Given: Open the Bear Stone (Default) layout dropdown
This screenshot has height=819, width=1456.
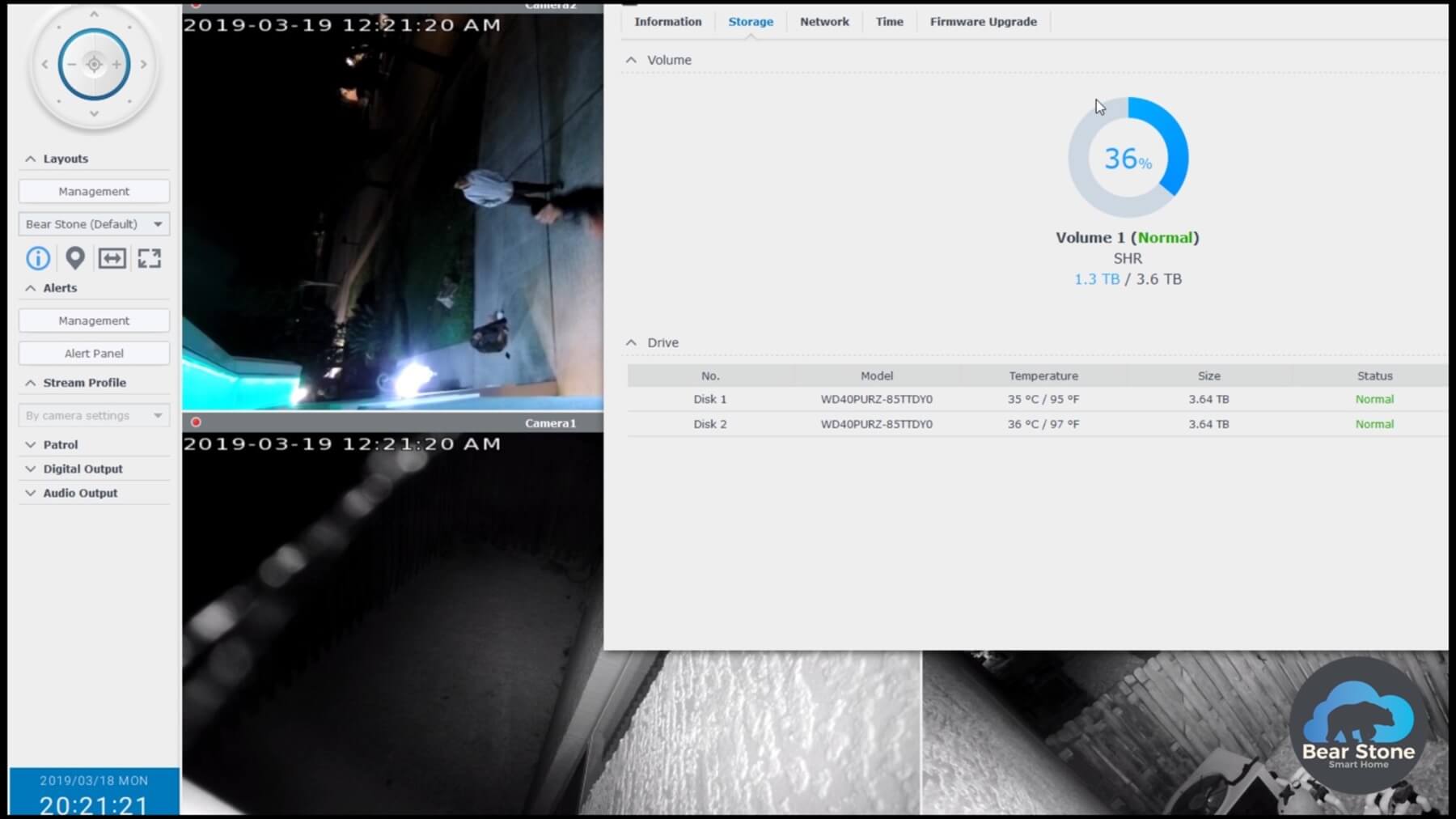Looking at the screenshot, I should 94,224.
